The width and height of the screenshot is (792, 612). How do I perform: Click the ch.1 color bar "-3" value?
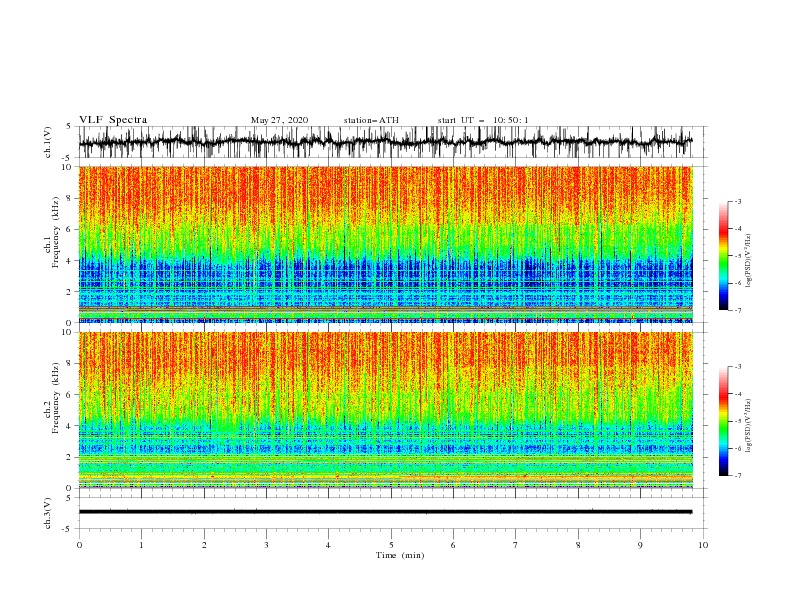738,201
